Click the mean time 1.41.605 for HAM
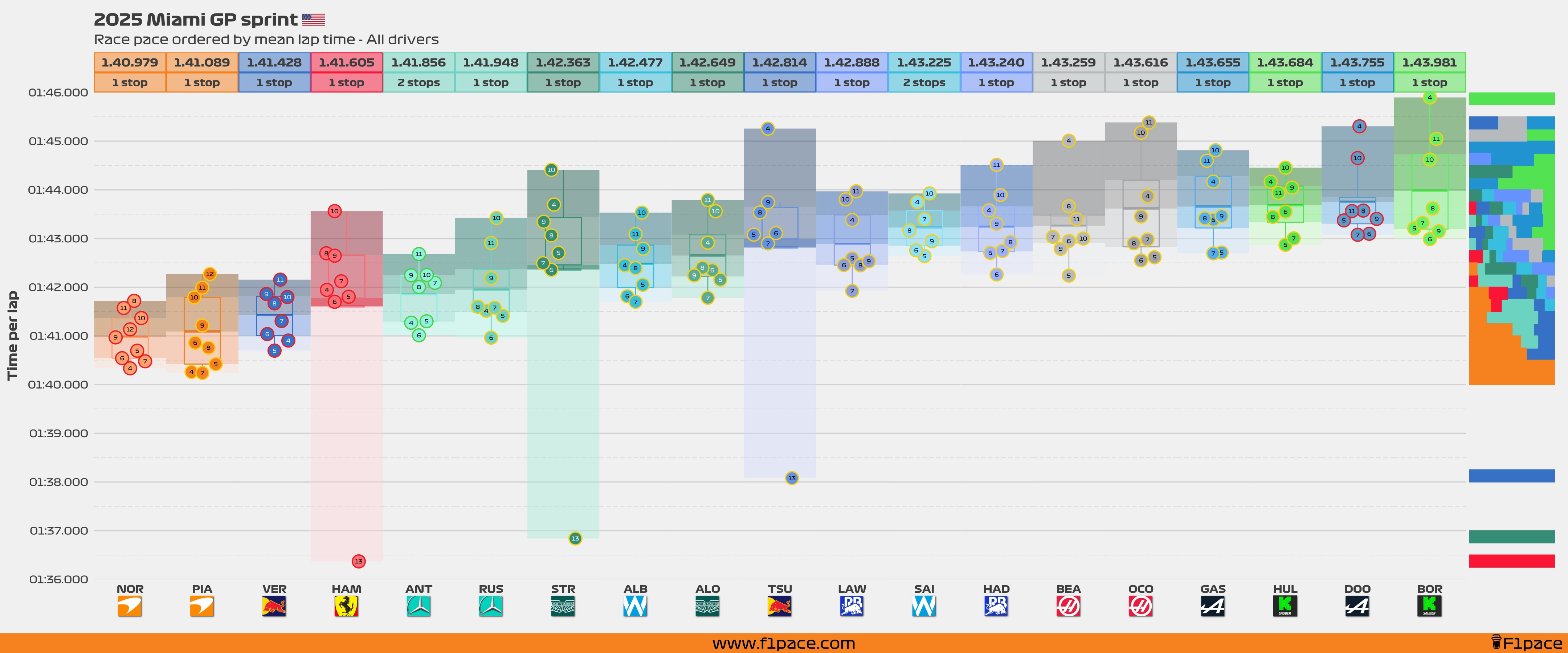 click(346, 63)
